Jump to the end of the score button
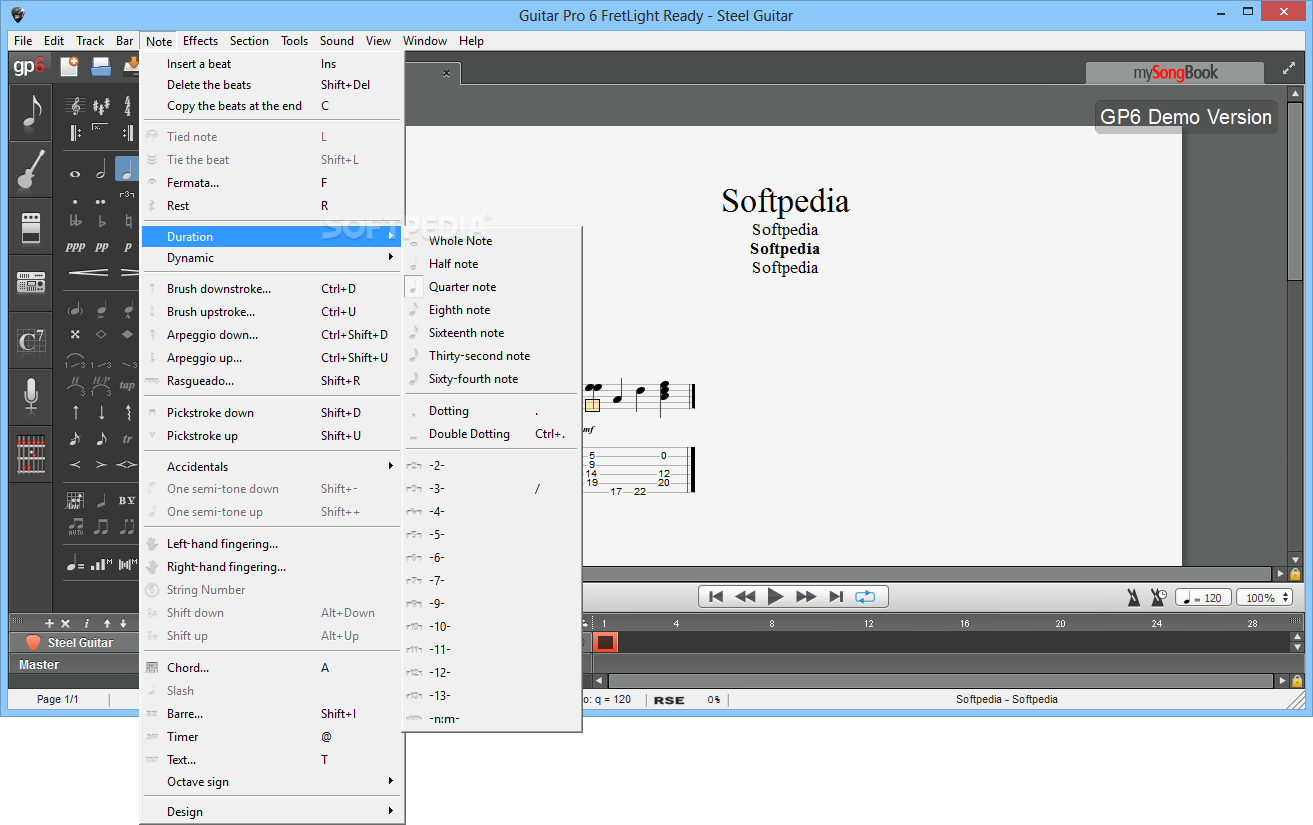The width and height of the screenshot is (1313, 825). [836, 597]
